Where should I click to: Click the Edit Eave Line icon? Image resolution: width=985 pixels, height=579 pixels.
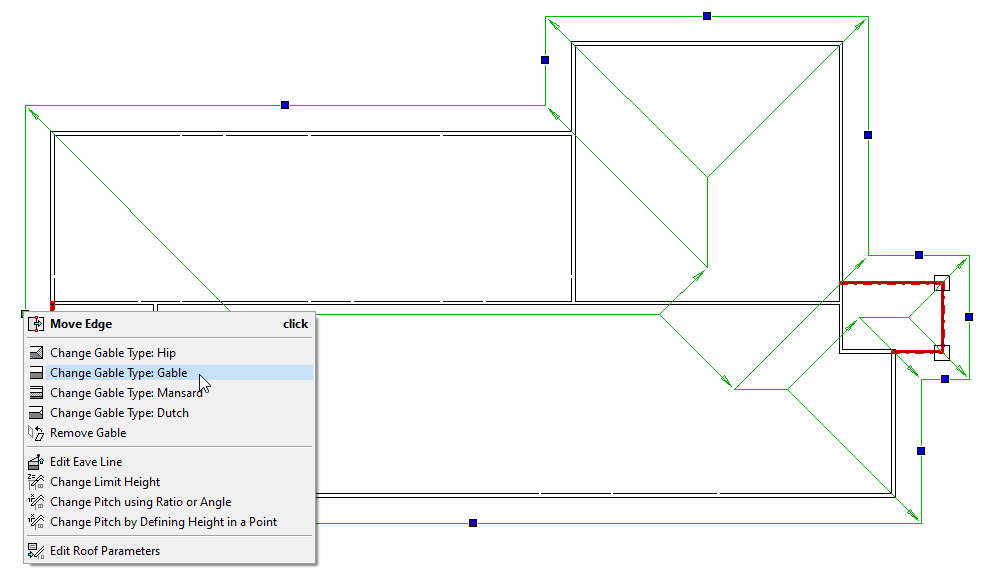click(37, 462)
